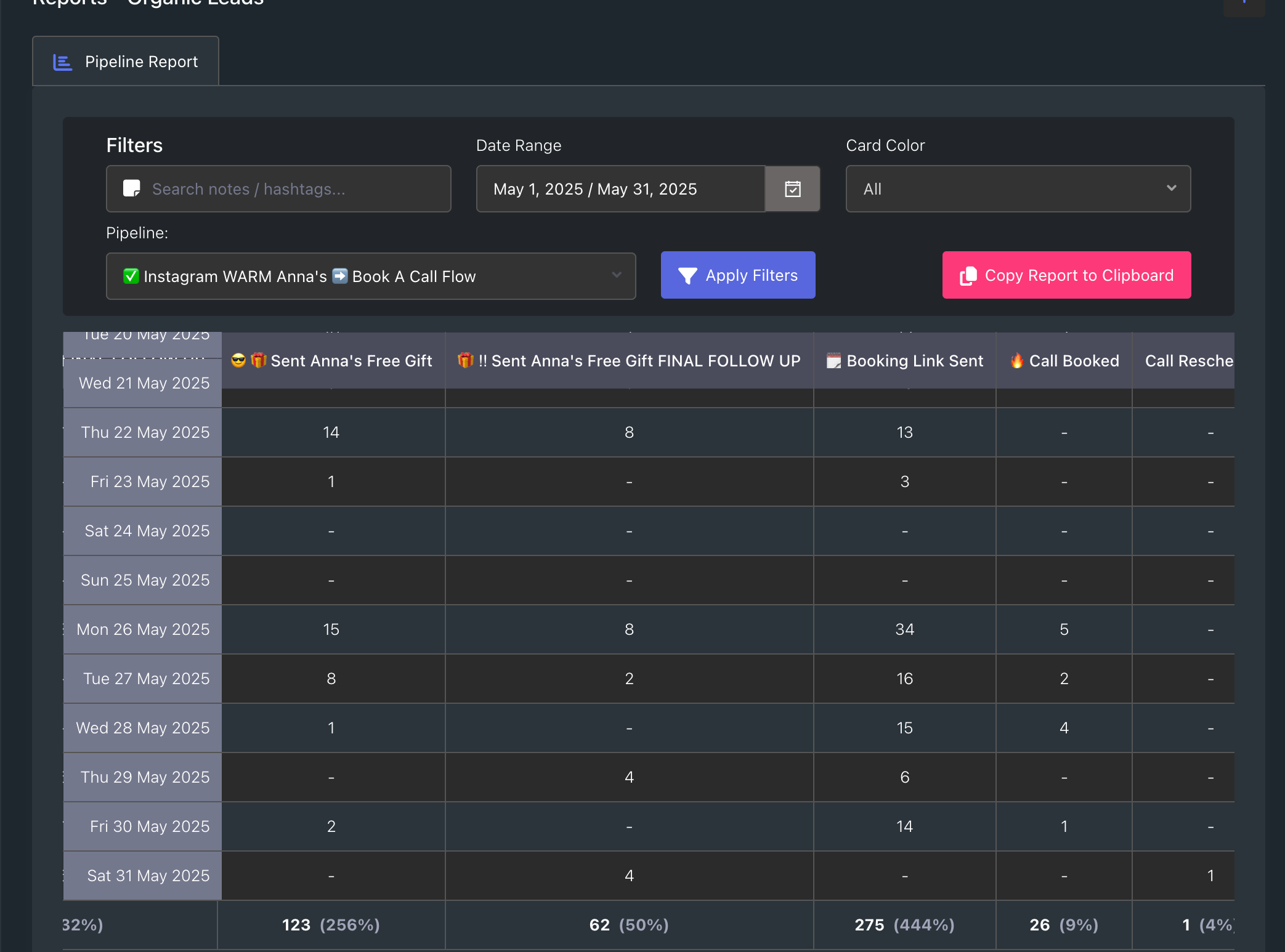Click the Sat 24 May 2025 row label
This screenshot has width=1285, height=952.
click(x=147, y=531)
